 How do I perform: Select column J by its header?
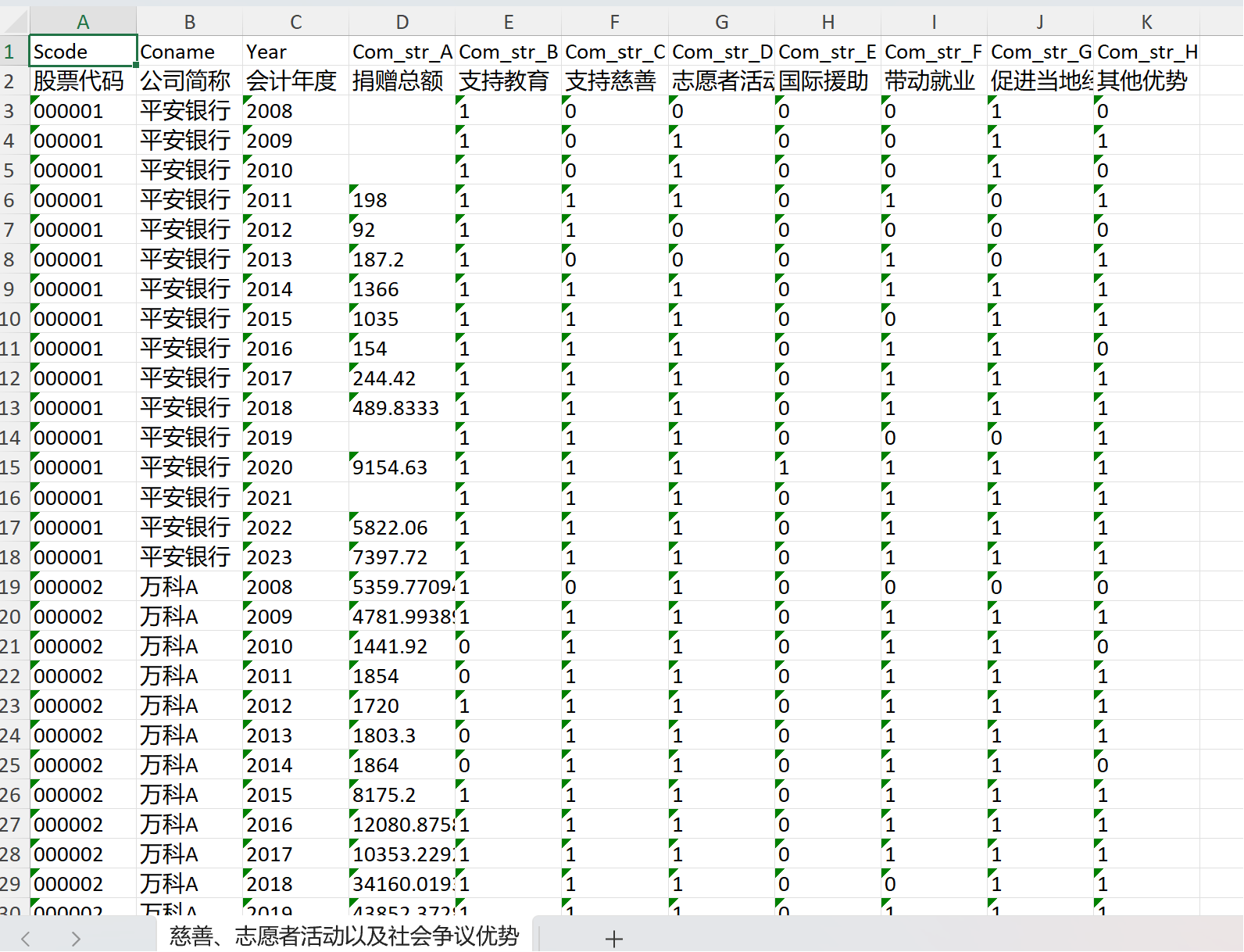click(x=1041, y=22)
